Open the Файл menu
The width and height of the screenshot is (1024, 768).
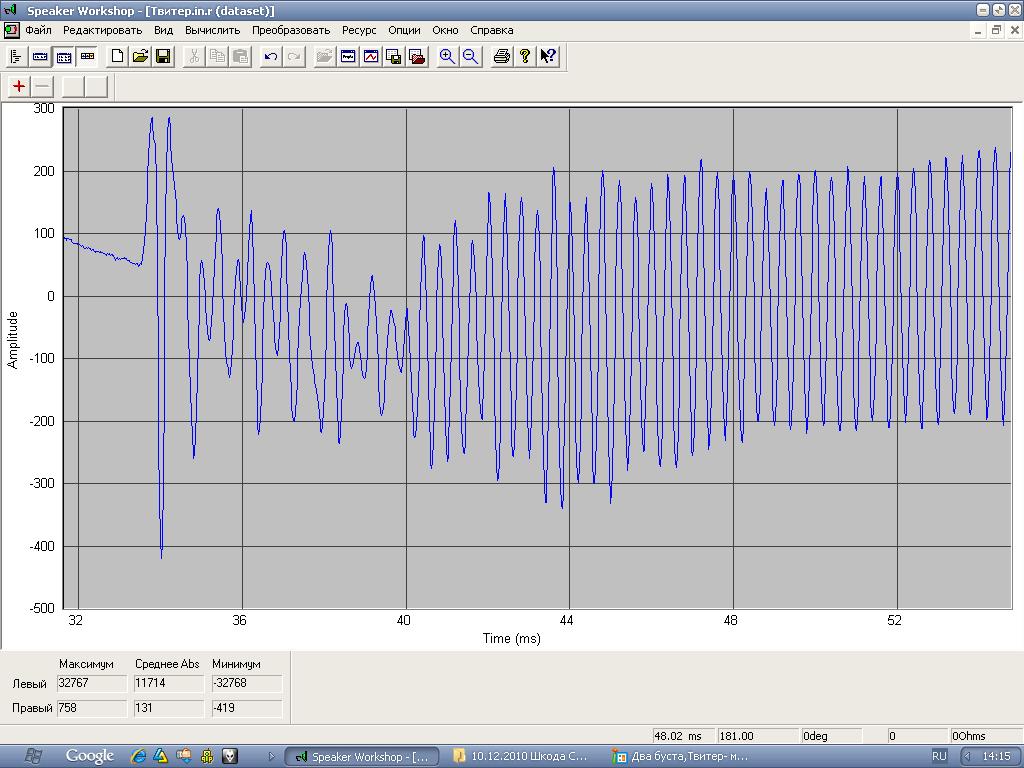point(38,30)
